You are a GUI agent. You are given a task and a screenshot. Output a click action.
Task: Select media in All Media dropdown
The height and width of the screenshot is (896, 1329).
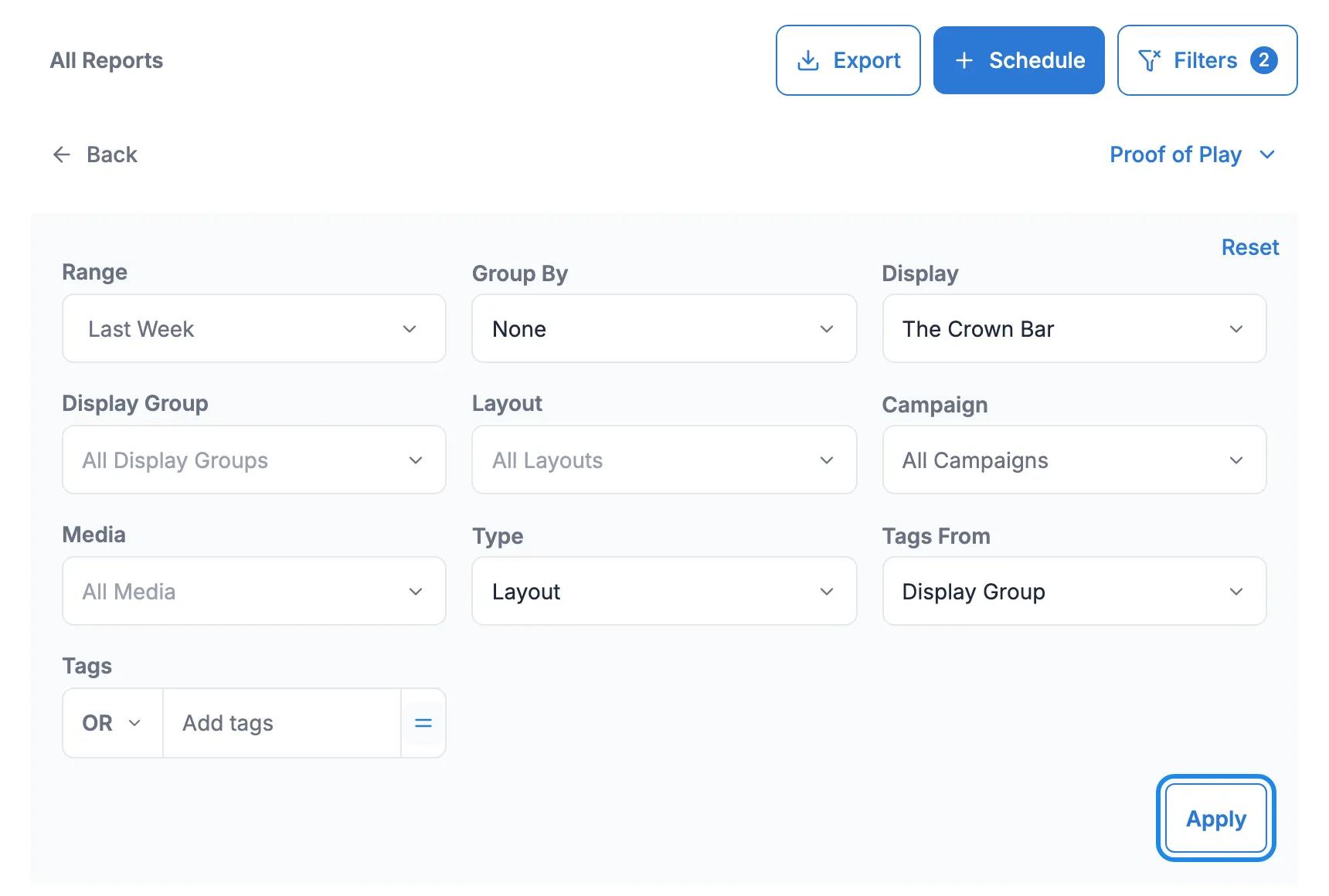[x=254, y=591]
